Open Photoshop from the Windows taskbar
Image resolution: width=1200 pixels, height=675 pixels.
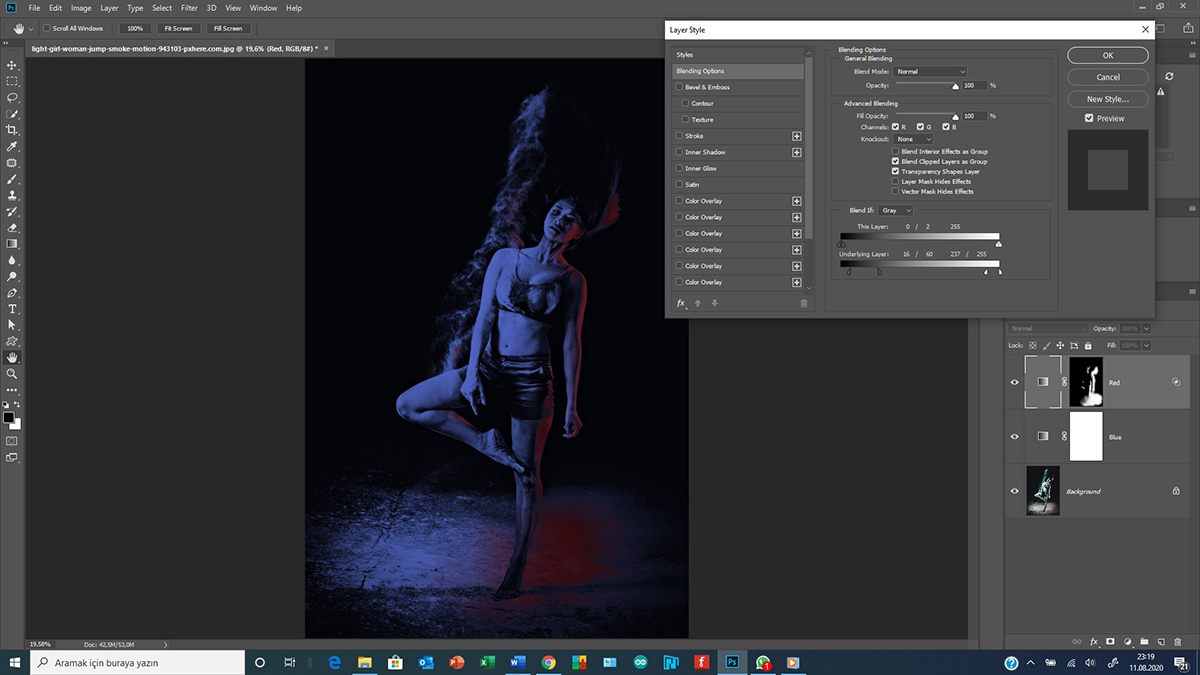point(732,662)
